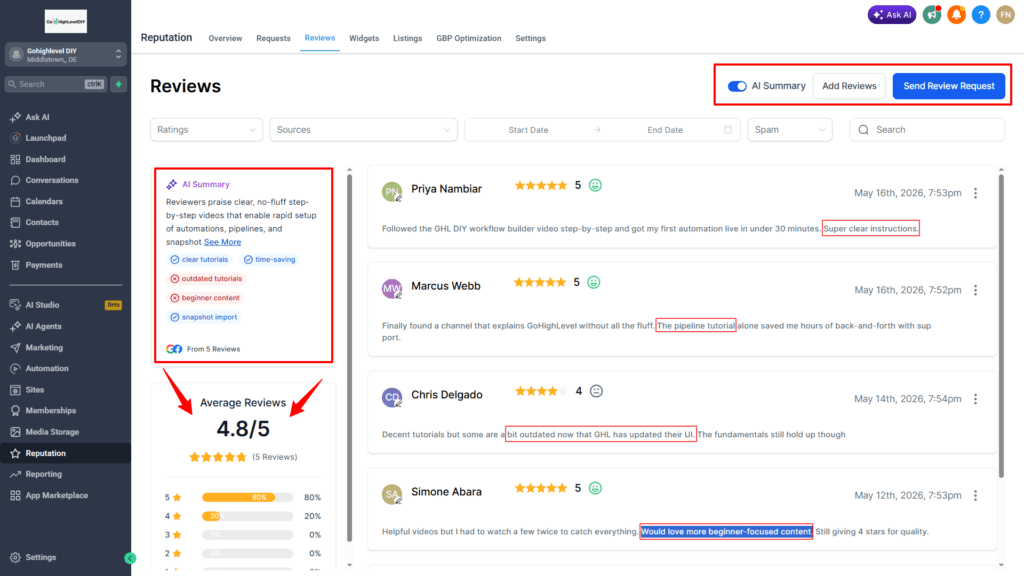Screen dimensions: 1024x576
Task: Click the 5-star 80% rating bar
Action: 247,498
